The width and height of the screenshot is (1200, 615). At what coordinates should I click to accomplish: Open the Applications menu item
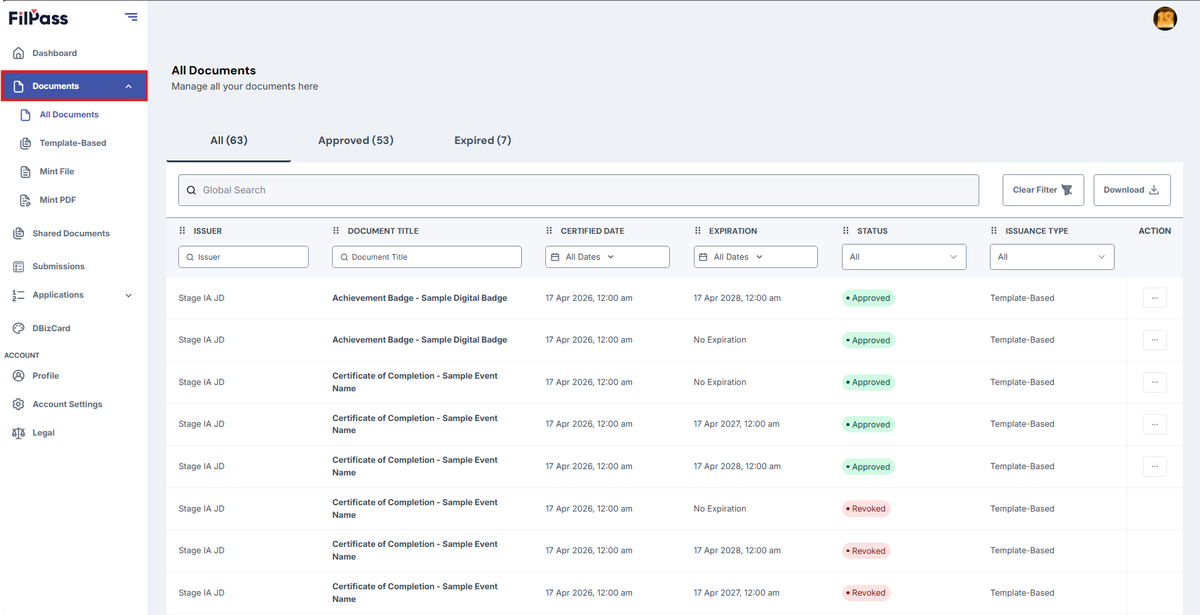click(58, 295)
